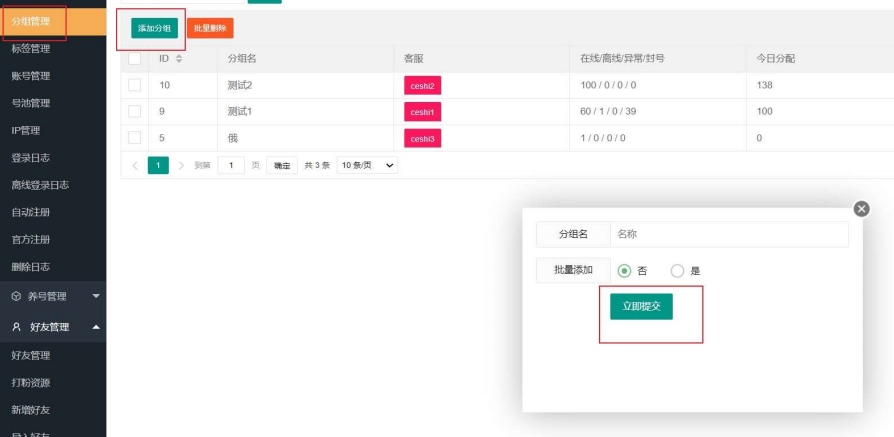Image resolution: width=894 pixels, height=437 pixels.
Task: Tick the checkbox for row ID 9
Action: 135,111
